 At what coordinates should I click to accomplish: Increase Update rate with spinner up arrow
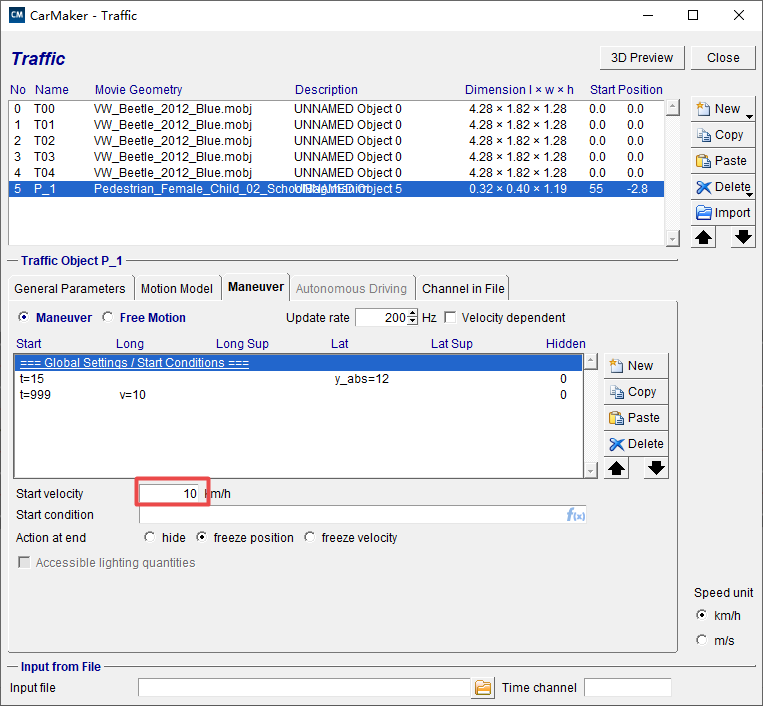413,314
